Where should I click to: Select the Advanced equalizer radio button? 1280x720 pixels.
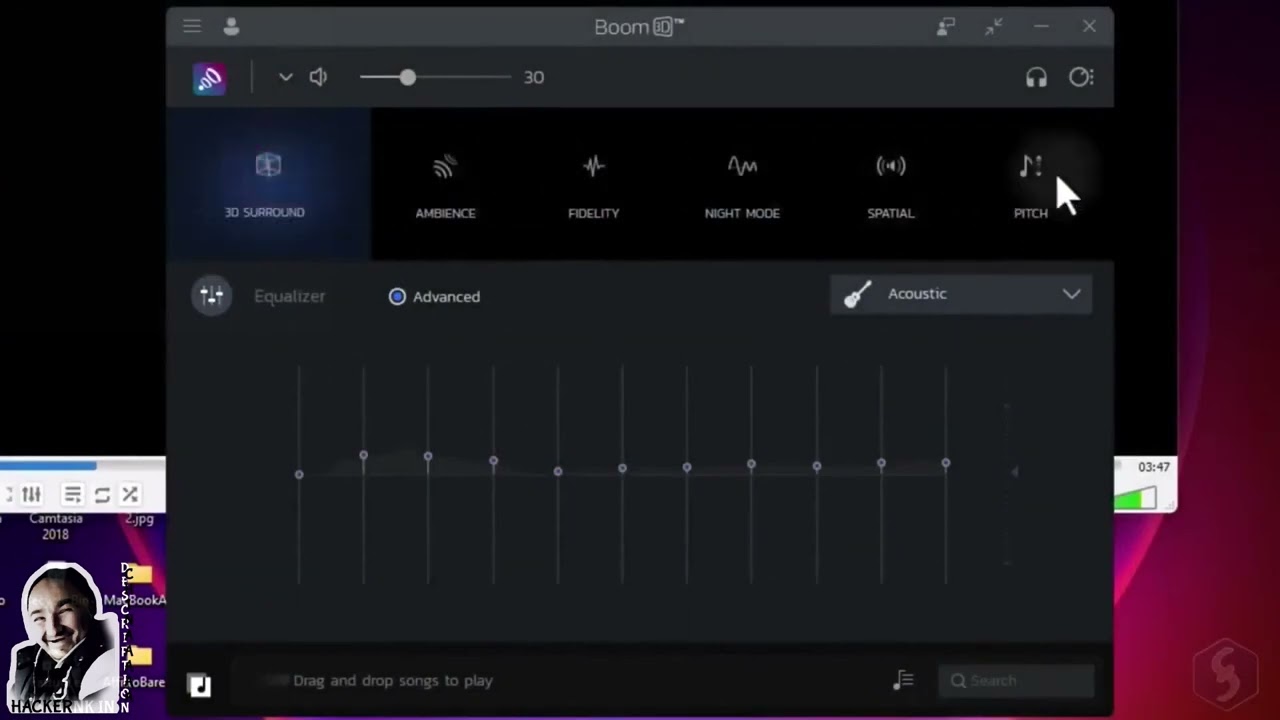(397, 297)
